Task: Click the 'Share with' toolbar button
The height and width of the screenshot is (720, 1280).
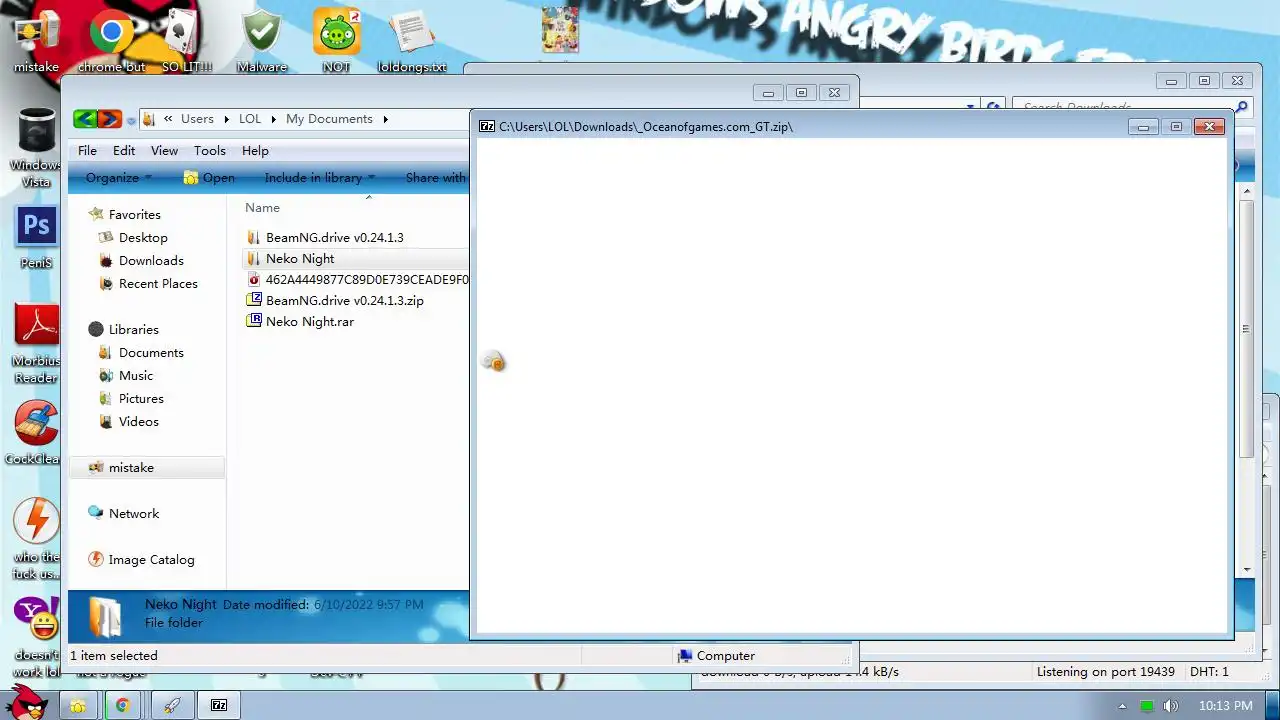Action: pos(436,177)
